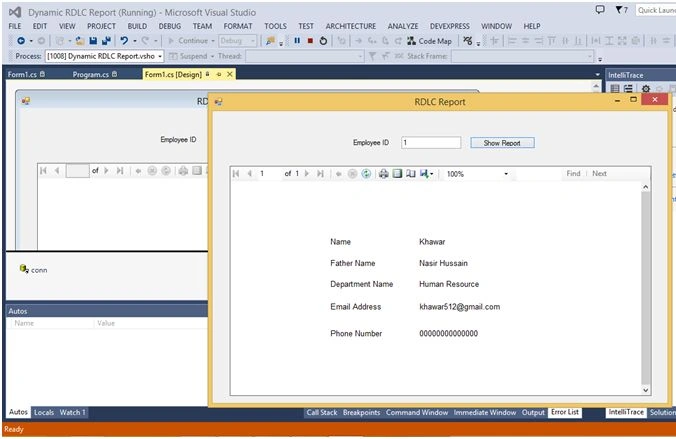
Task: Click the Restart debugging icon
Action: tap(323, 41)
